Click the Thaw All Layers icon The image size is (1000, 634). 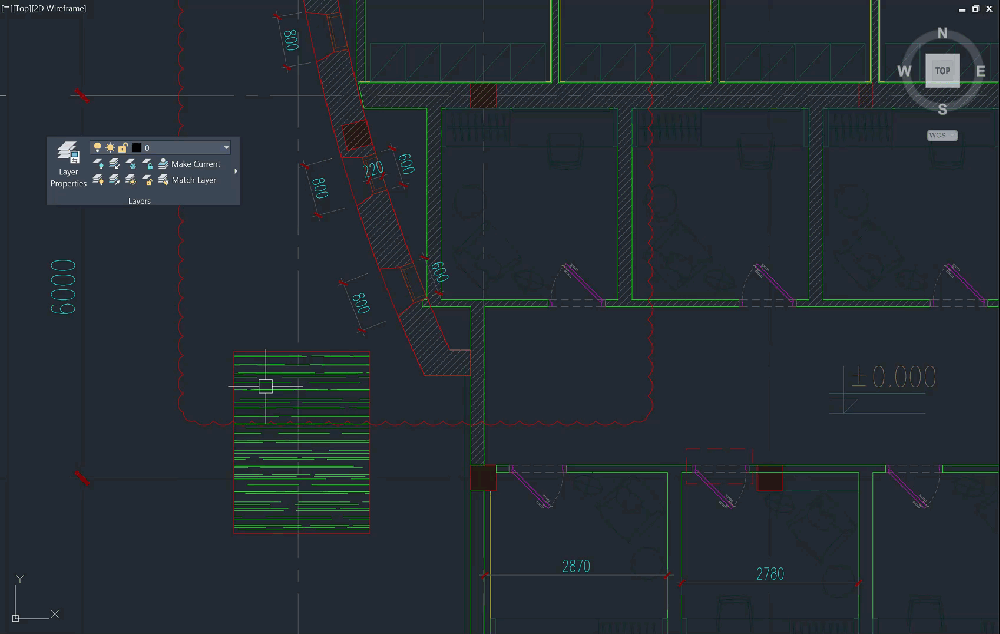(x=131, y=180)
